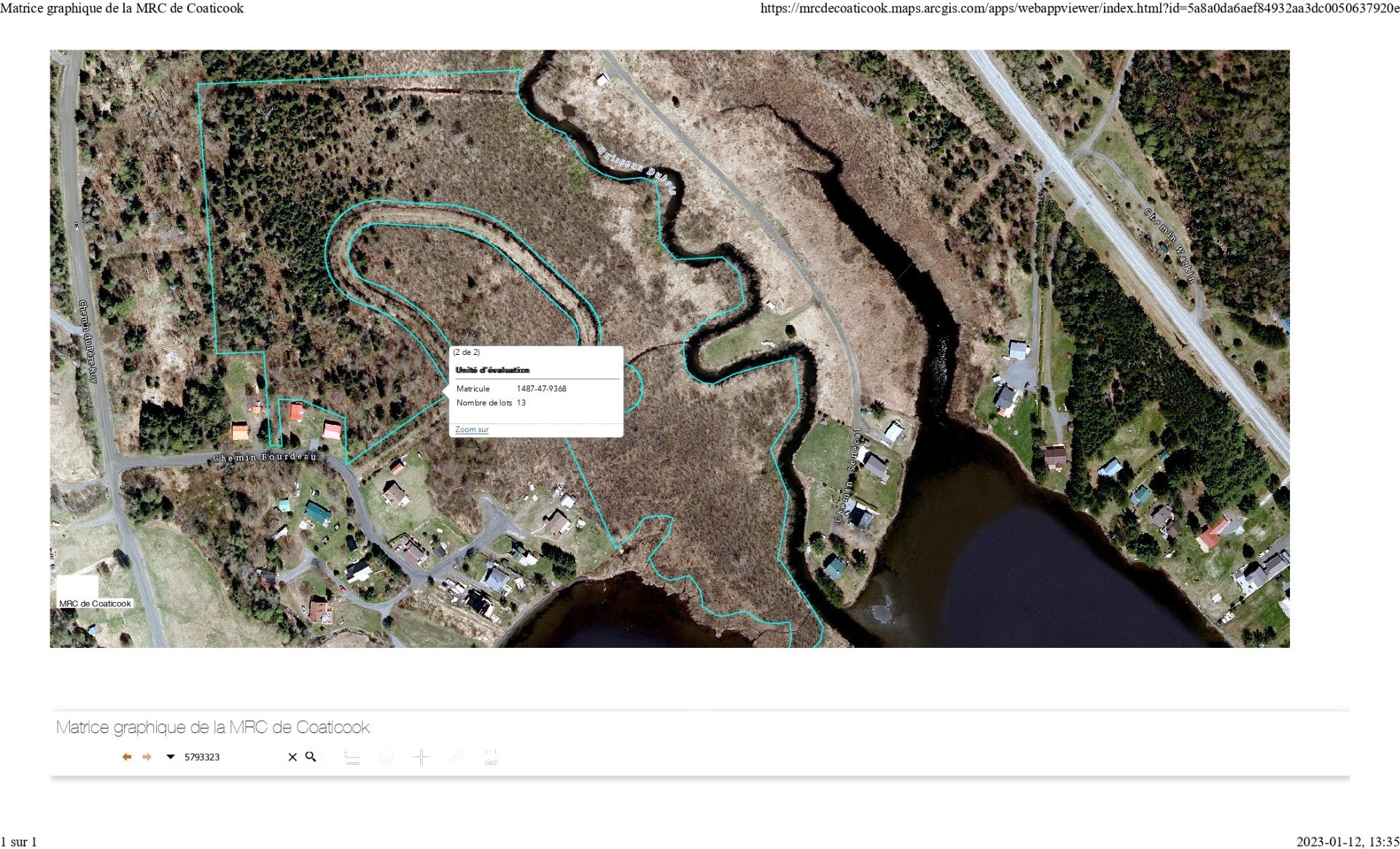Click the Matrice graphique app title text
The width and height of the screenshot is (1400, 849).
213,727
